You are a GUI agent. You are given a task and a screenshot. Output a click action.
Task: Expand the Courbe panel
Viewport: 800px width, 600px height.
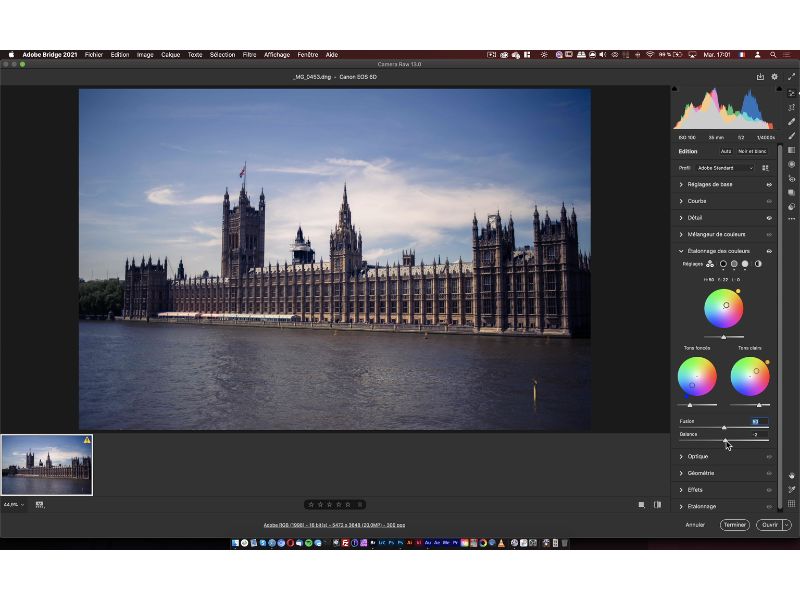point(696,201)
